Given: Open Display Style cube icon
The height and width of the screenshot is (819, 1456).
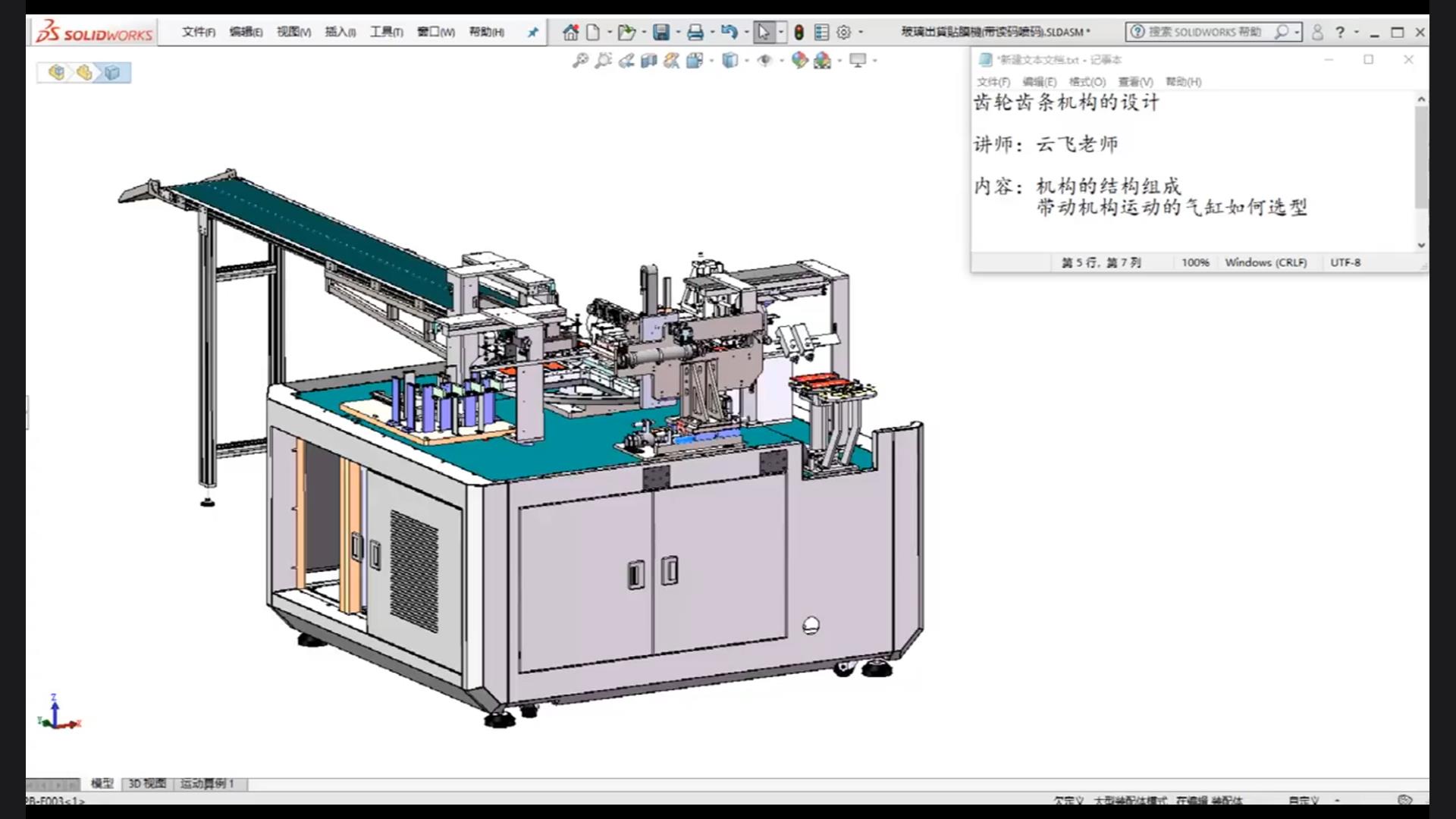Looking at the screenshot, I should pos(730,60).
